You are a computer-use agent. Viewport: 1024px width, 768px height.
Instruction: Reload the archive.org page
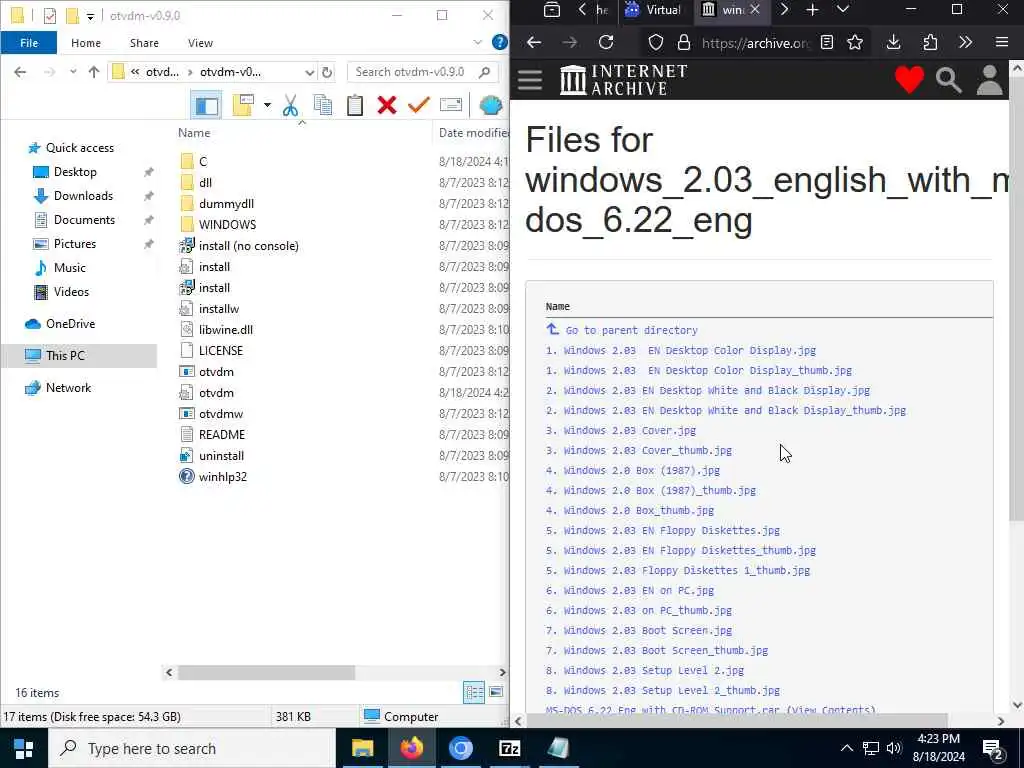coord(606,42)
